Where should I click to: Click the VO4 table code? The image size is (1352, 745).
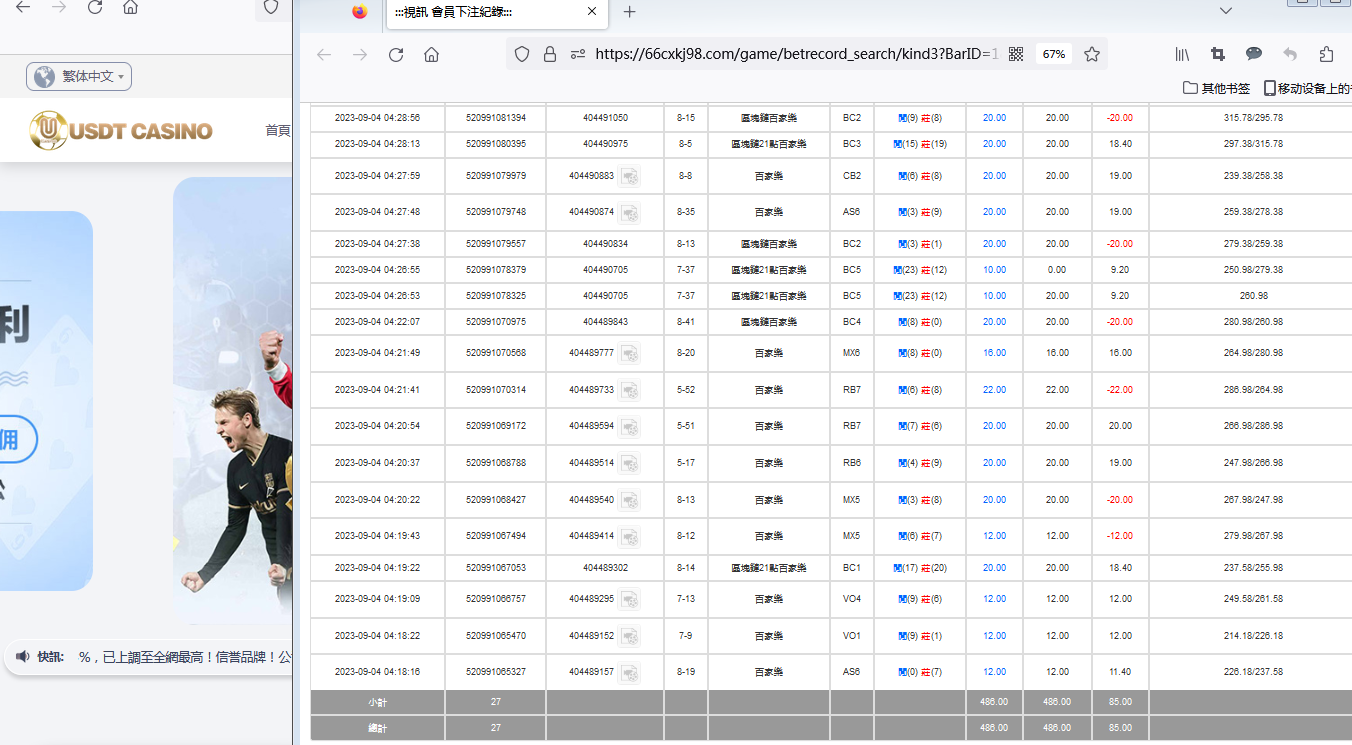point(851,599)
